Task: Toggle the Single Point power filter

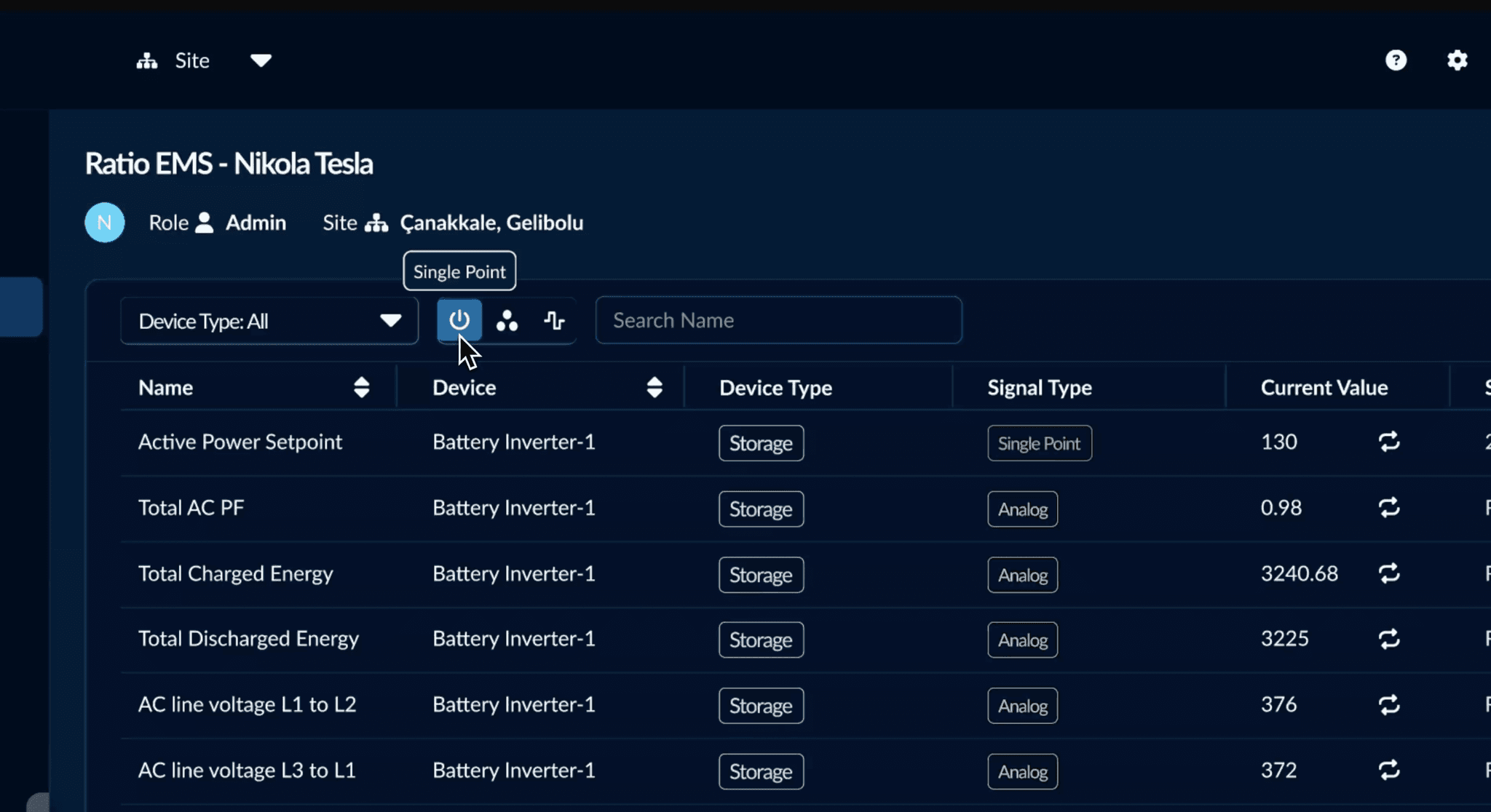Action: pos(459,320)
